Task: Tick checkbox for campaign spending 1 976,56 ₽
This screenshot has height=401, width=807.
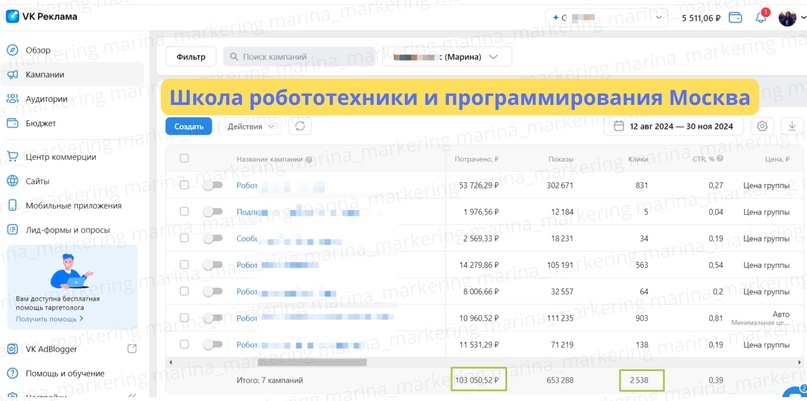Action: click(x=184, y=212)
